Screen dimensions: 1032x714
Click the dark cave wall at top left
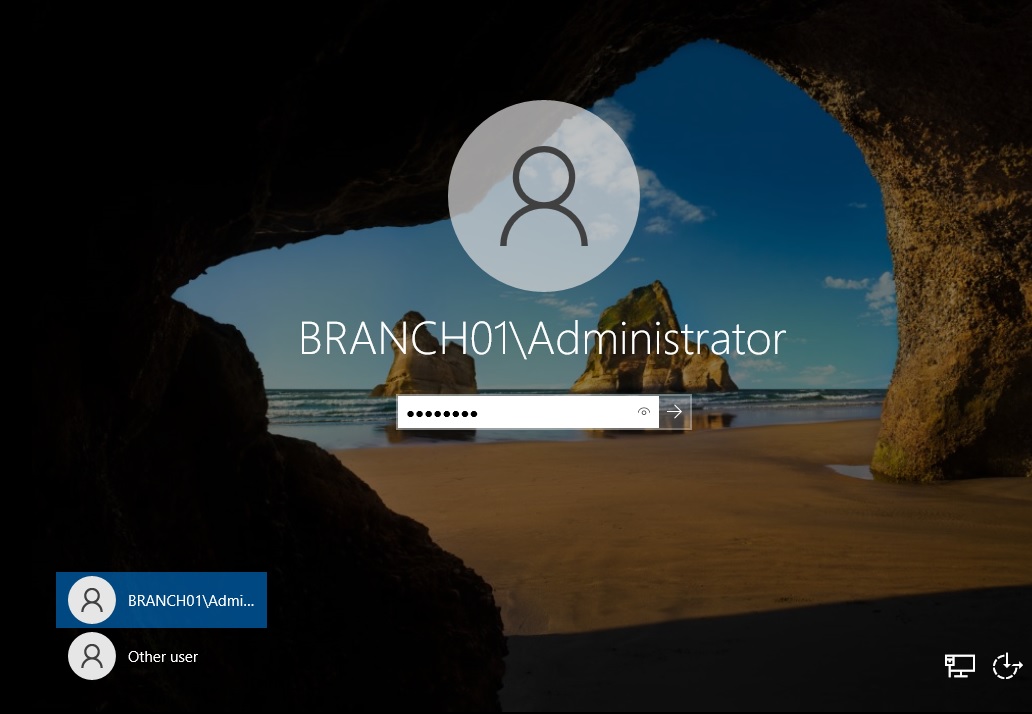150,120
